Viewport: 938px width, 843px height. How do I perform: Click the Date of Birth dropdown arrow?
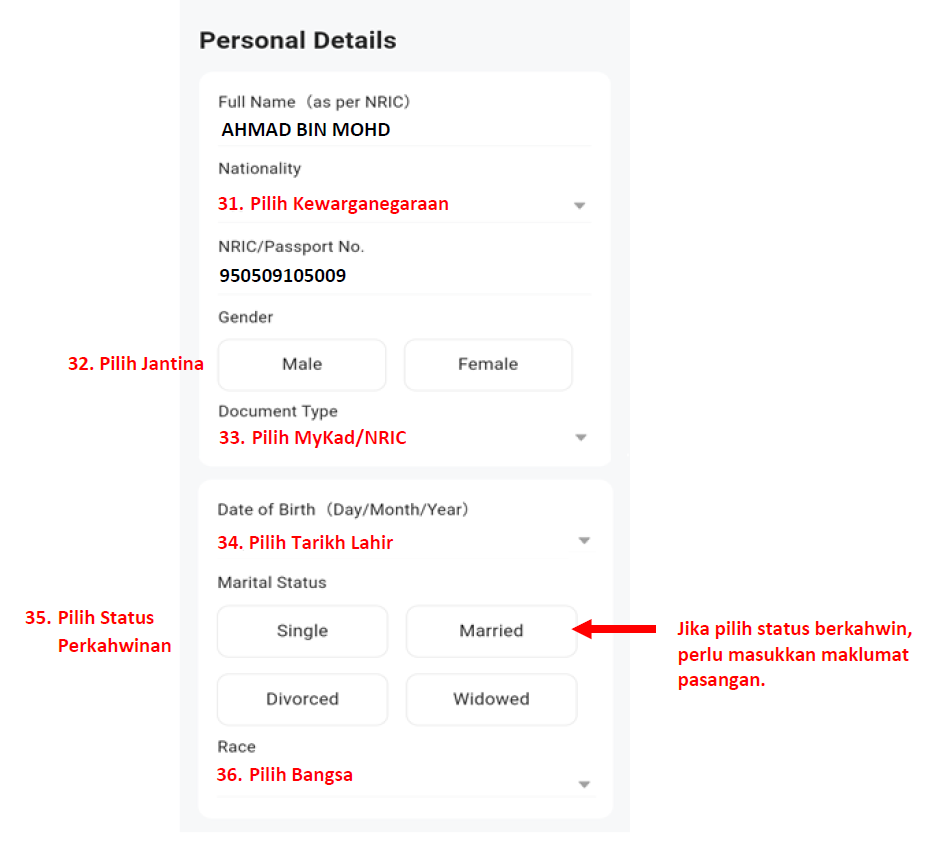[583, 541]
